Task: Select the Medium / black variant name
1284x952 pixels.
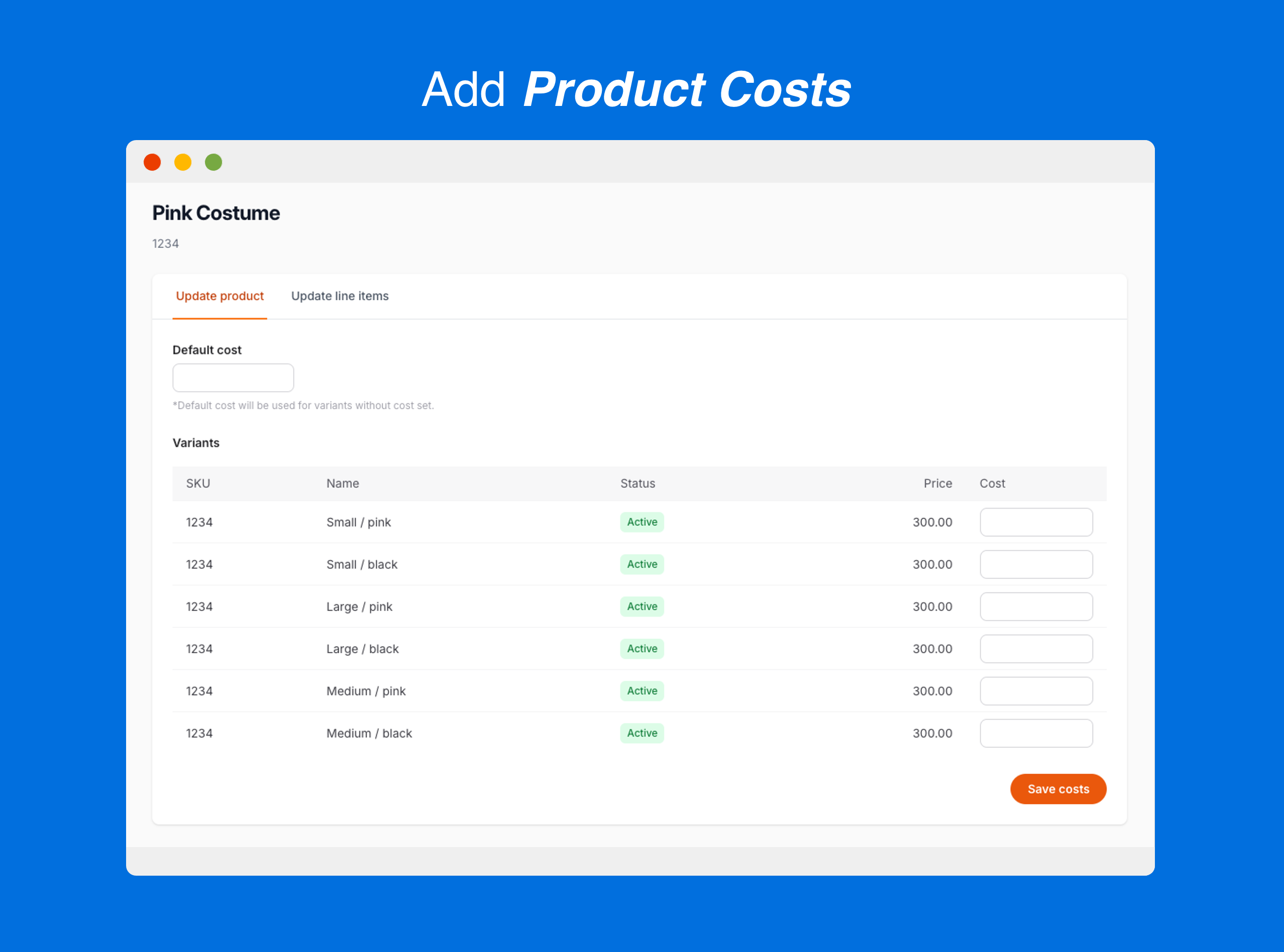Action: [369, 733]
